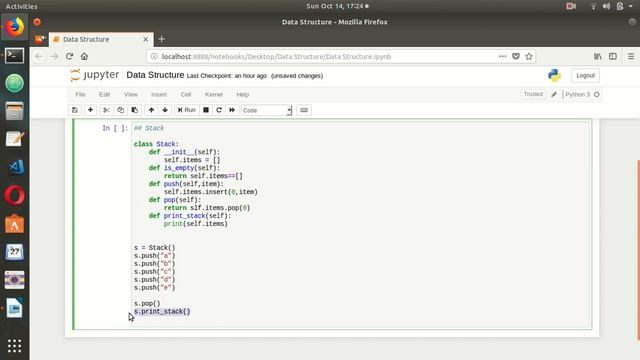This screenshot has height=360, width=640.
Task: Click the pencil edit mode icon
Action: click(554, 95)
